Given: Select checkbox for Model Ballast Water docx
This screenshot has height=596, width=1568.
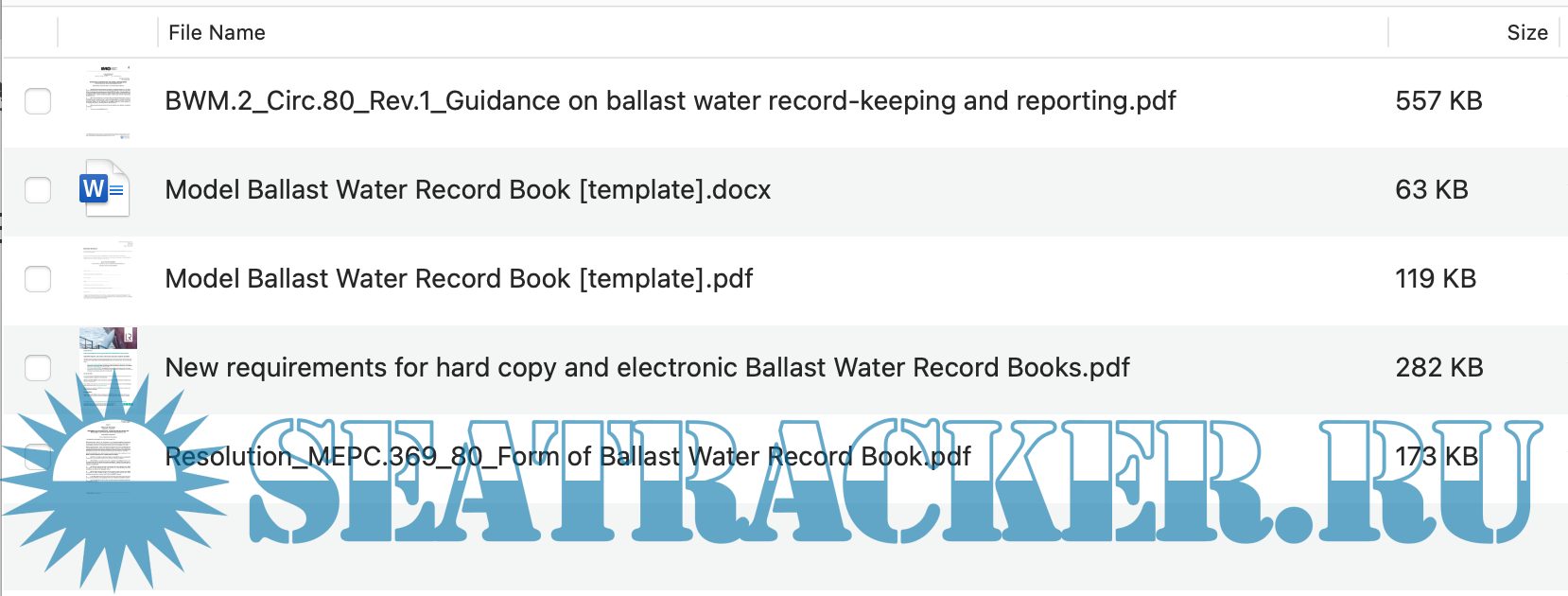Looking at the screenshot, I should click(38, 190).
